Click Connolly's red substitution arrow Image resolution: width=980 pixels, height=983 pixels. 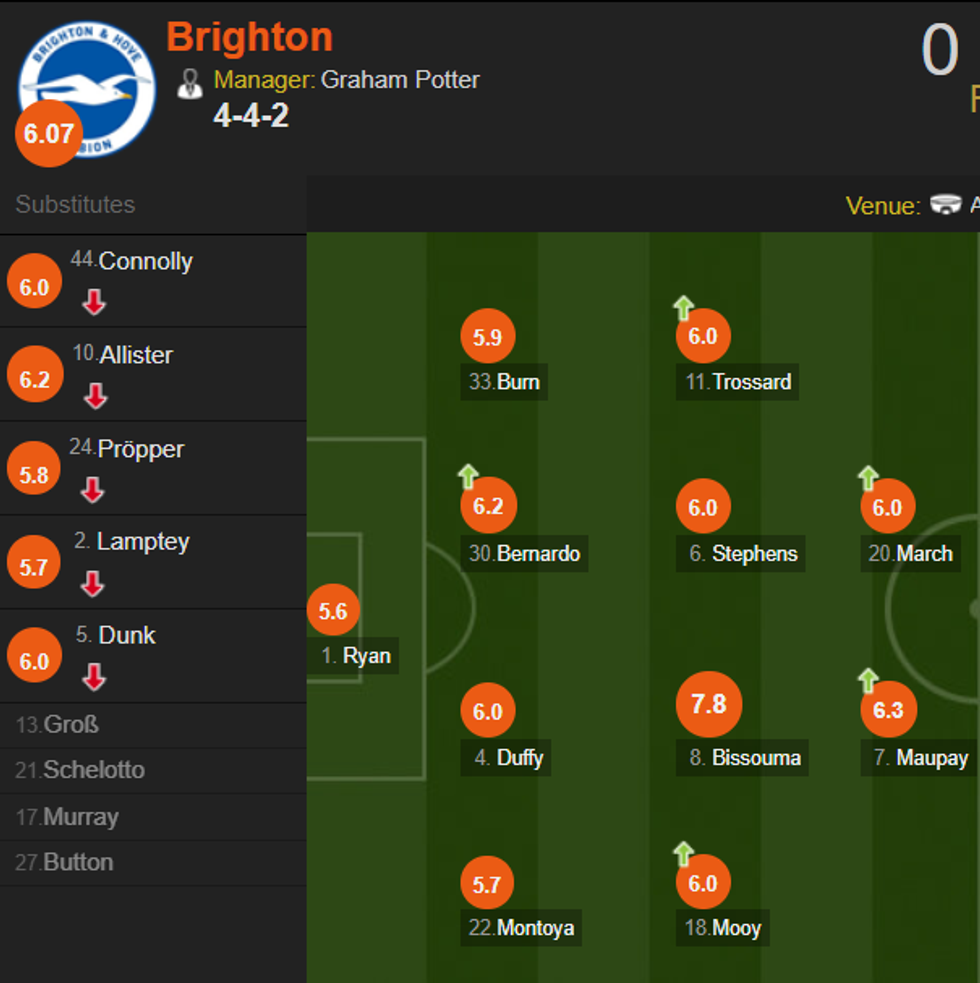pyautogui.click(x=94, y=302)
